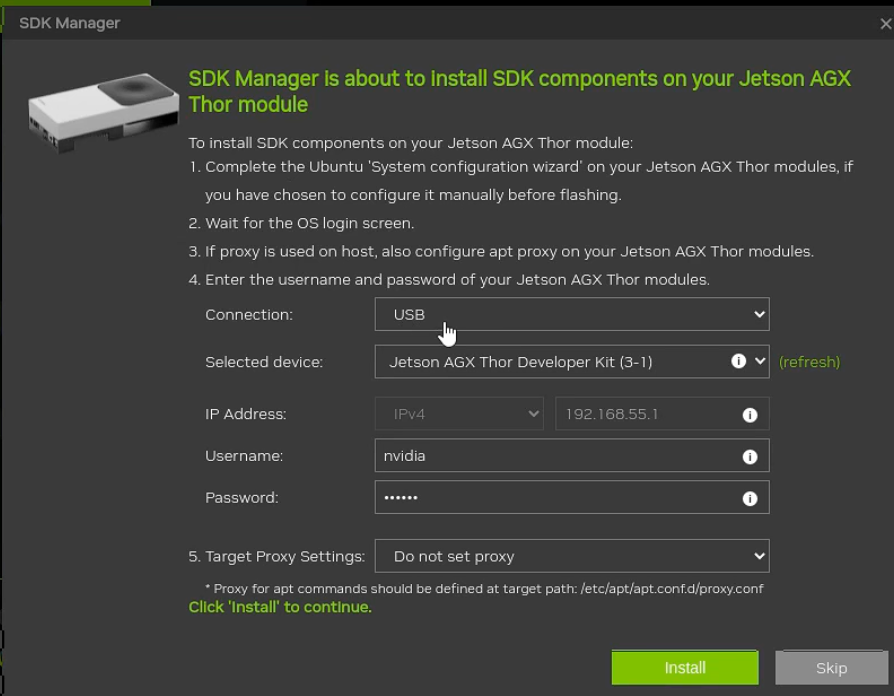This screenshot has height=696, width=894.
Task: Click the info icon in IP address field
Action: click(750, 415)
